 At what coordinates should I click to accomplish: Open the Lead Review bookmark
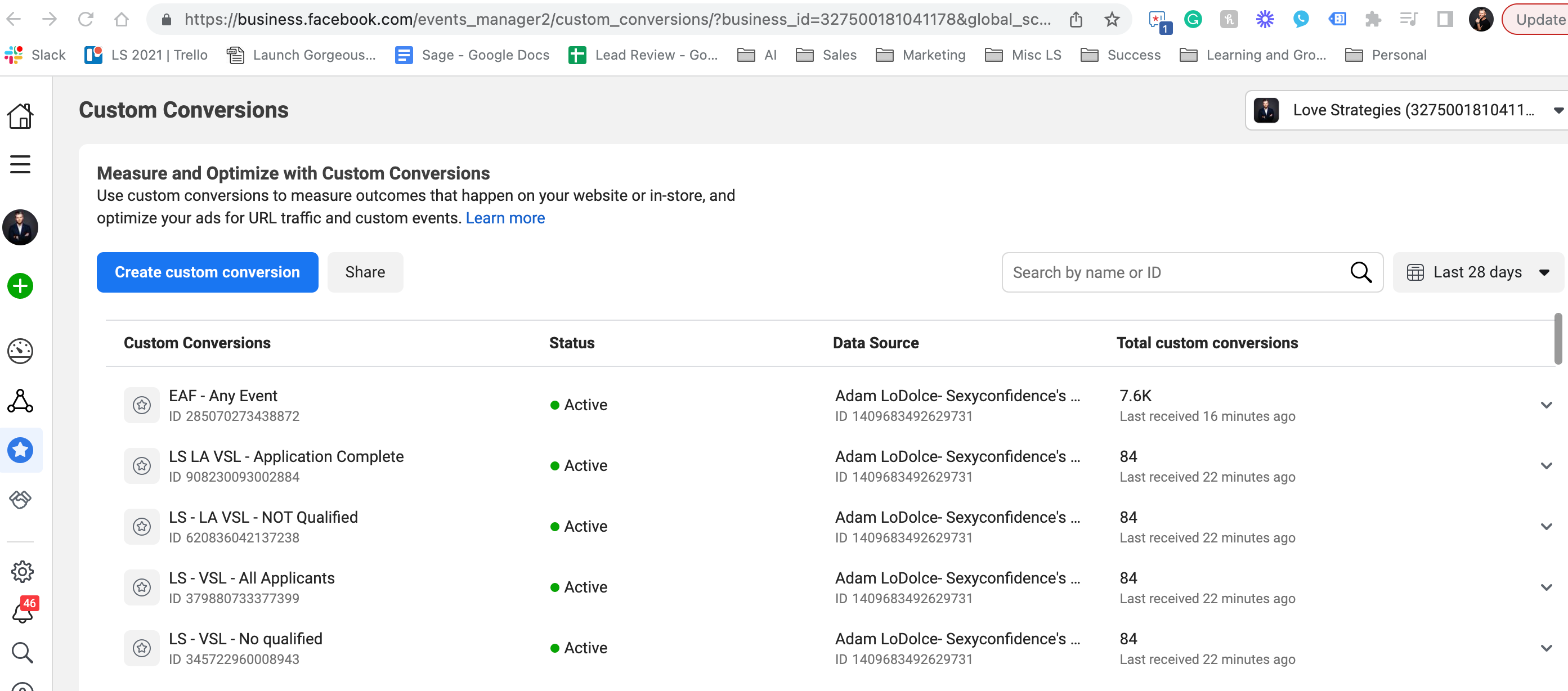coord(643,55)
